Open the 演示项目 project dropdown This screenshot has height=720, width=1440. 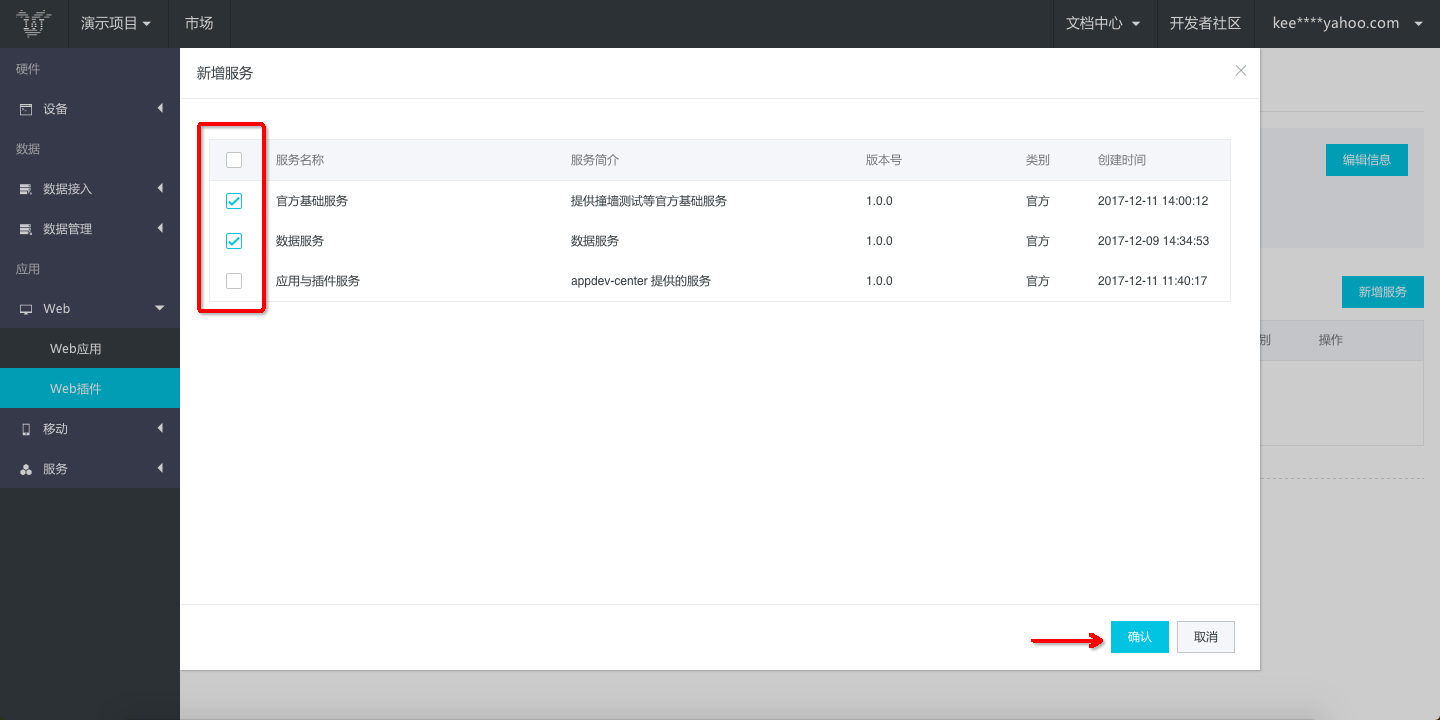coord(116,23)
